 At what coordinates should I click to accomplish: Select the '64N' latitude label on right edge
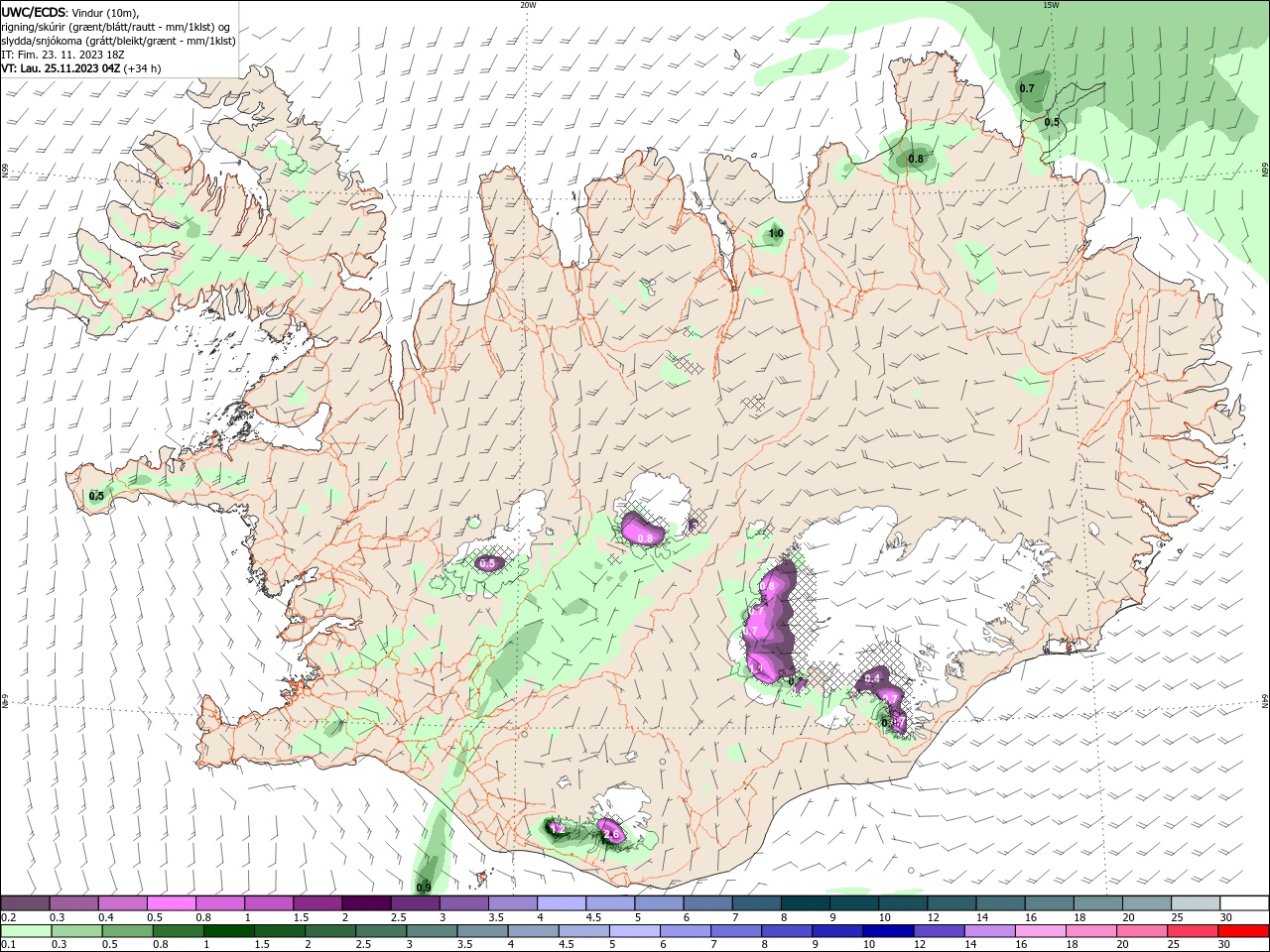pos(1265,701)
